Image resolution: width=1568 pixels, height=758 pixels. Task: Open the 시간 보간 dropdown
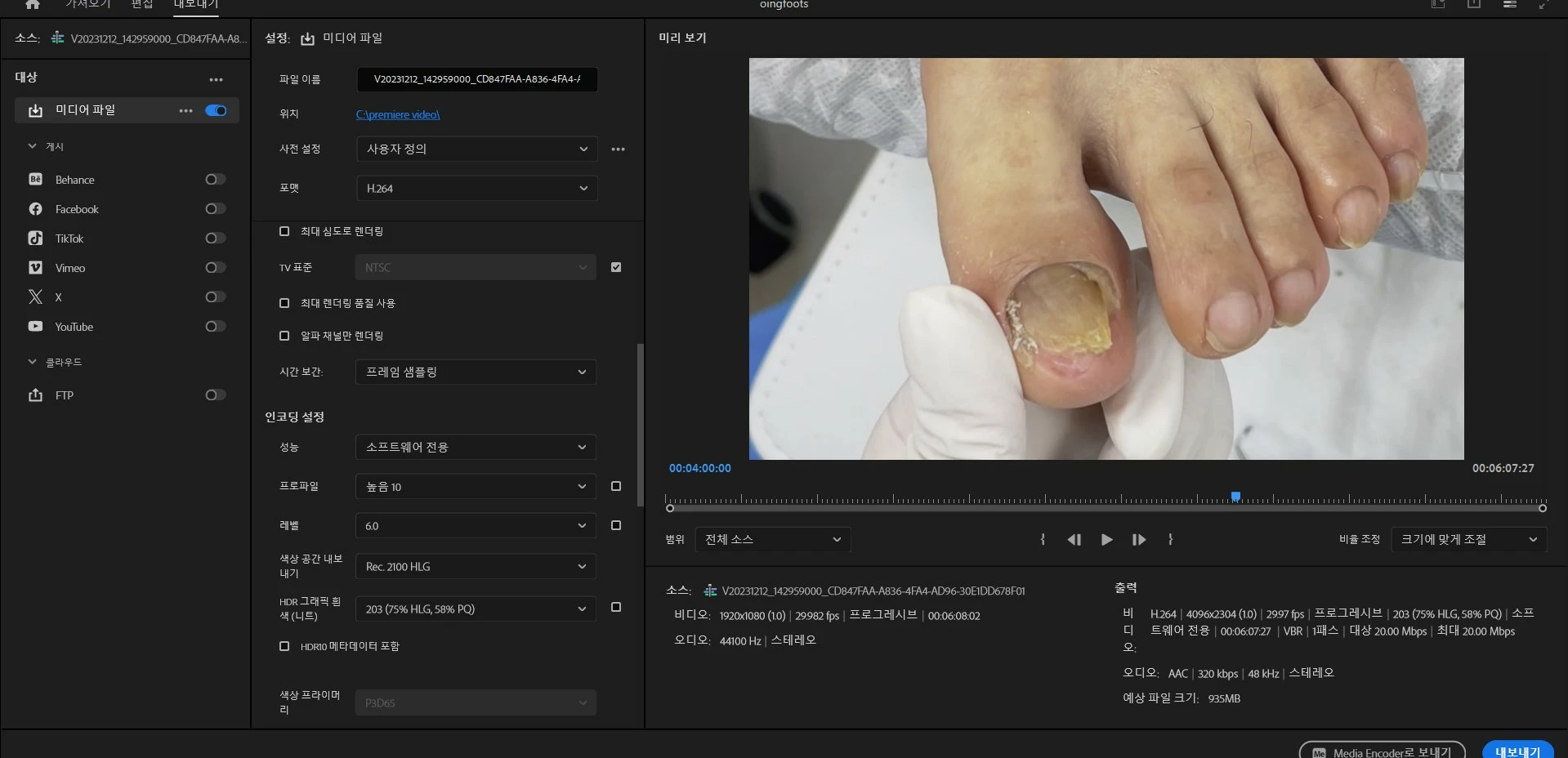tap(476, 372)
